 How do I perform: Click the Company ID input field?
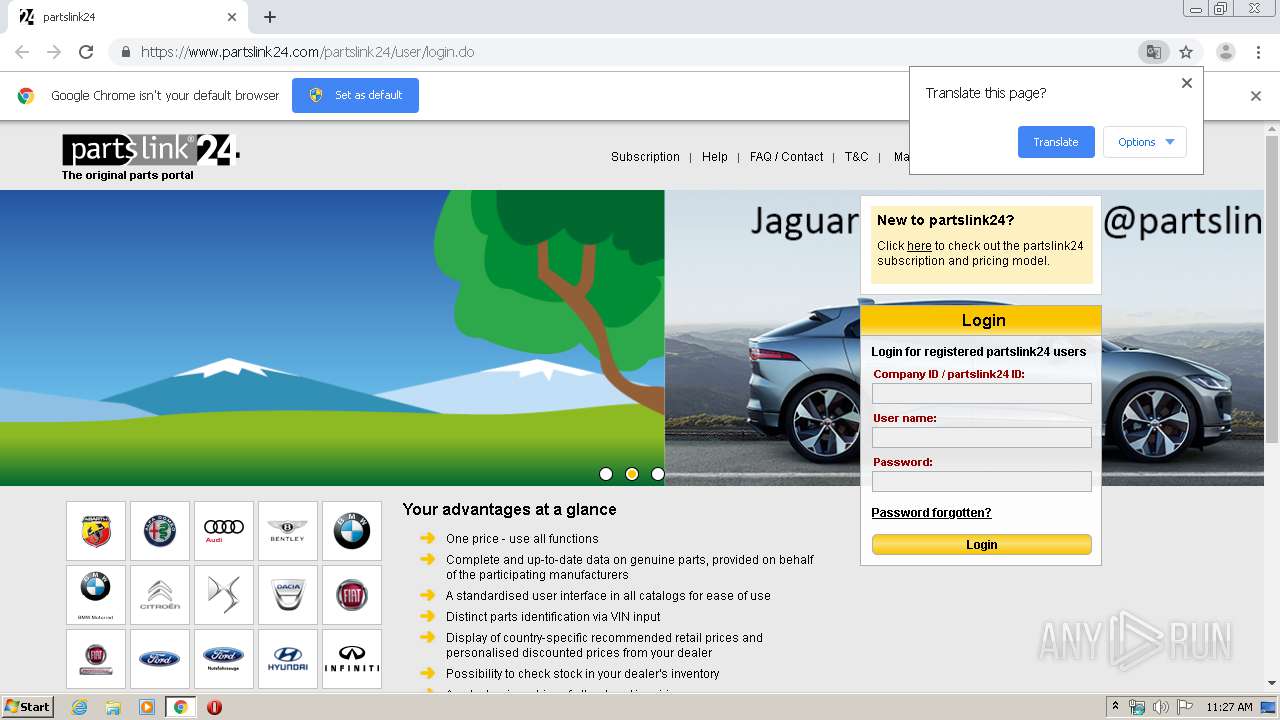982,394
